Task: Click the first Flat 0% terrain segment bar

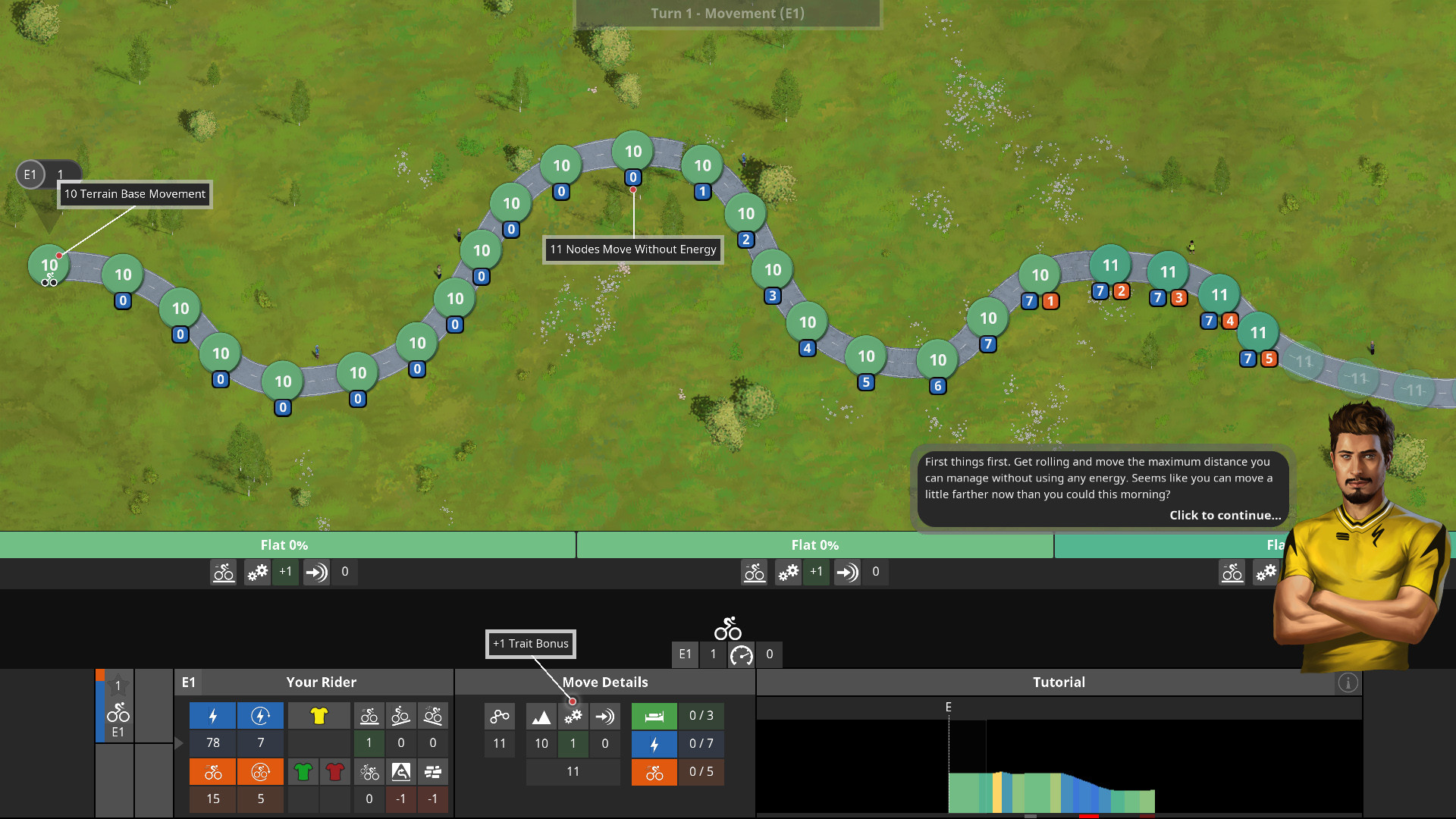Action: click(x=284, y=545)
